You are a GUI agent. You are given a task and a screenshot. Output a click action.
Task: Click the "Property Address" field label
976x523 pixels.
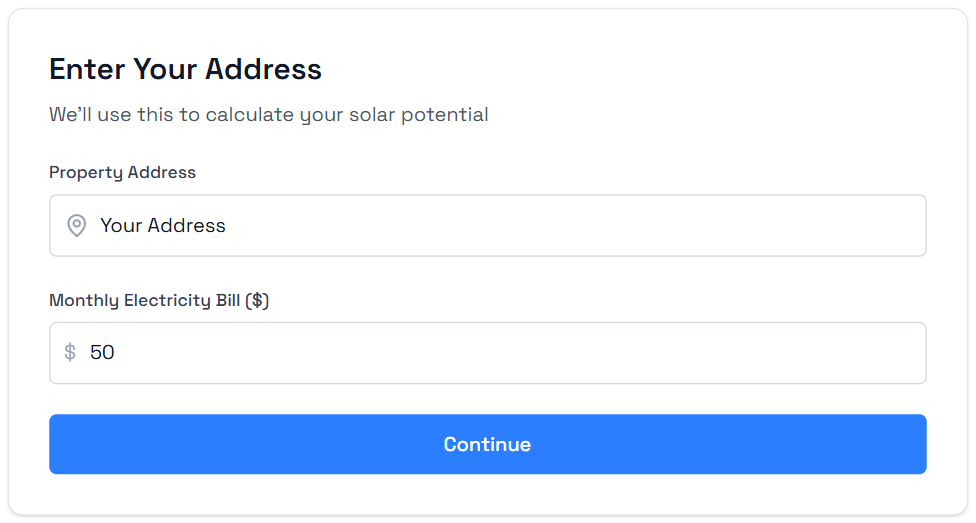(x=122, y=172)
